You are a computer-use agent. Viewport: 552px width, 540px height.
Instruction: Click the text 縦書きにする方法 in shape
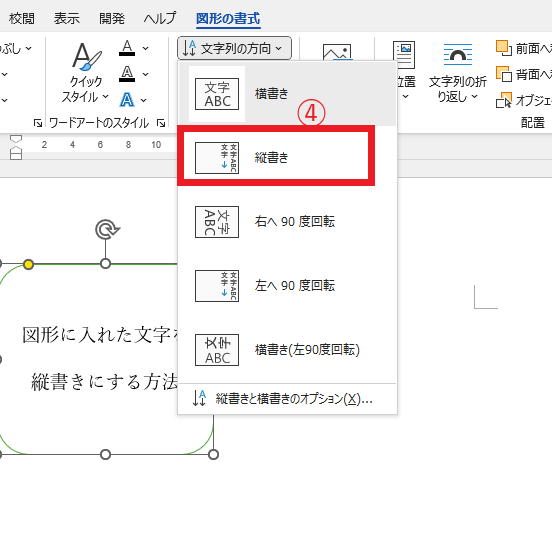click(105, 382)
